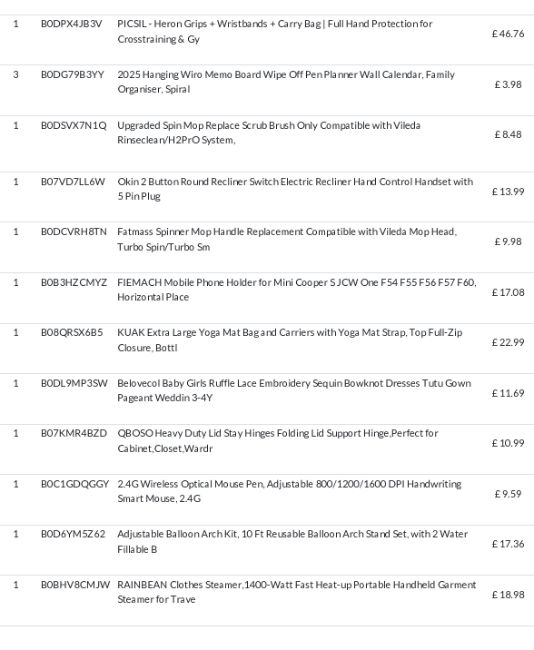Click product code B0BHV8CMJW
Screen dimensions: 534x650
[75, 585]
